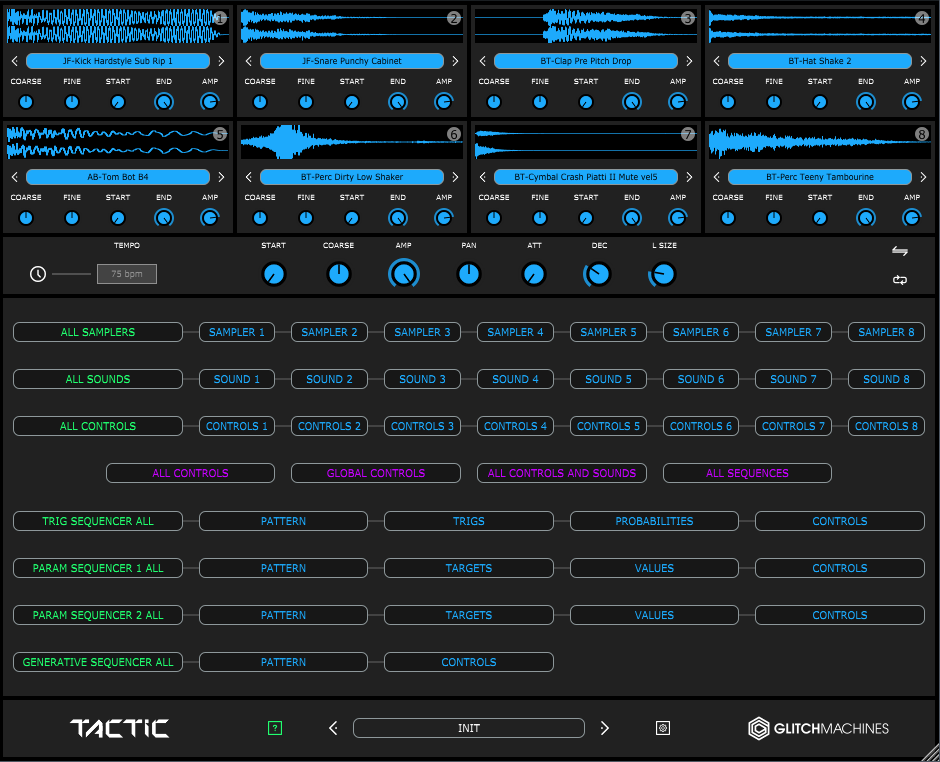
Task: Click sampler 6 END knob
Action: (x=397, y=218)
